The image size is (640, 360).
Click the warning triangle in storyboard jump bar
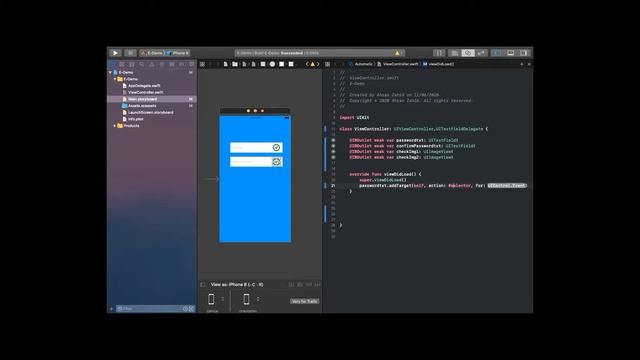click(x=313, y=64)
